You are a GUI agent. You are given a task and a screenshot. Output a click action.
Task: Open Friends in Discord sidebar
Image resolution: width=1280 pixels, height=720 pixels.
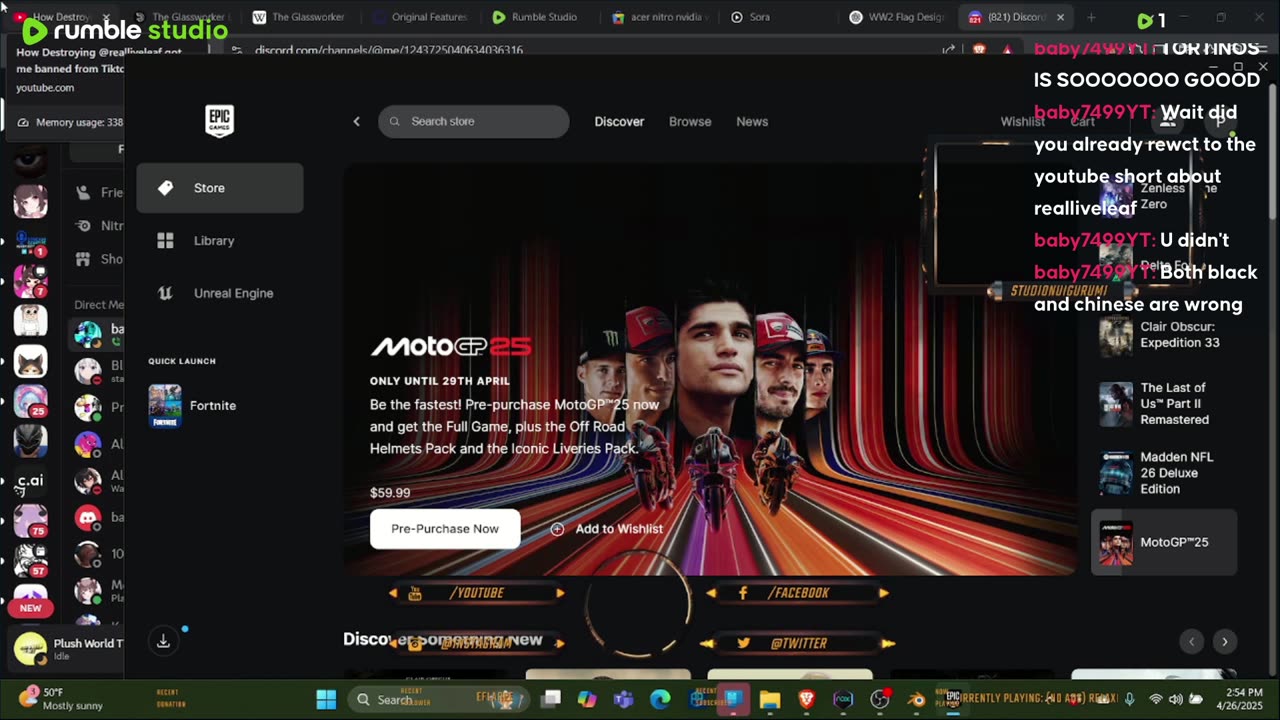coord(100,192)
